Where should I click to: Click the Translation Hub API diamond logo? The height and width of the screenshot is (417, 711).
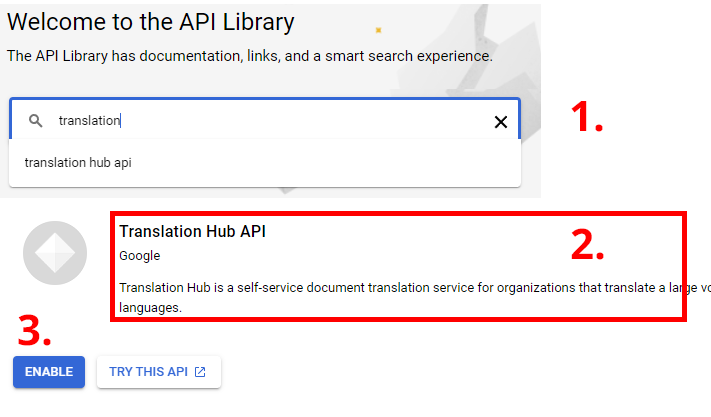coord(55,255)
